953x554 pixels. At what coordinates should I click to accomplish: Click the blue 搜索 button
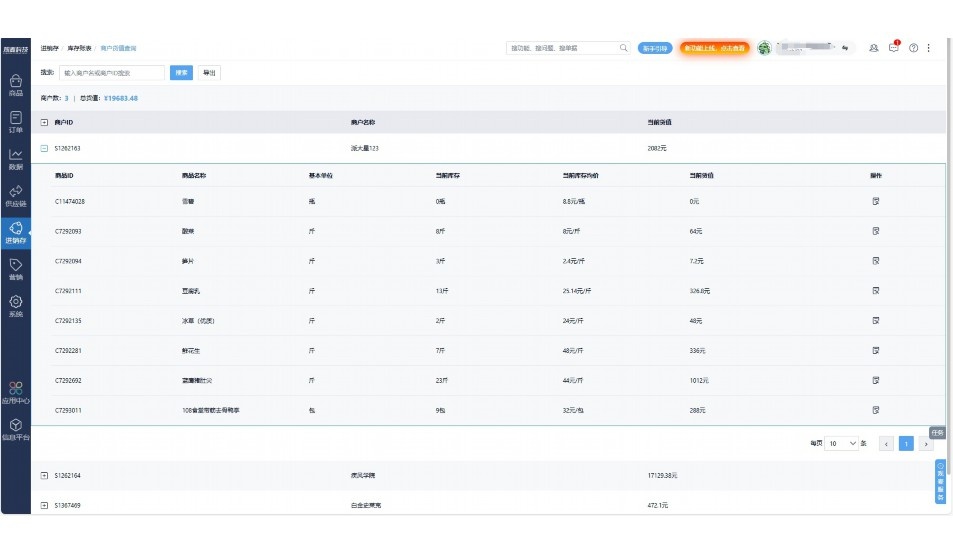[181, 72]
